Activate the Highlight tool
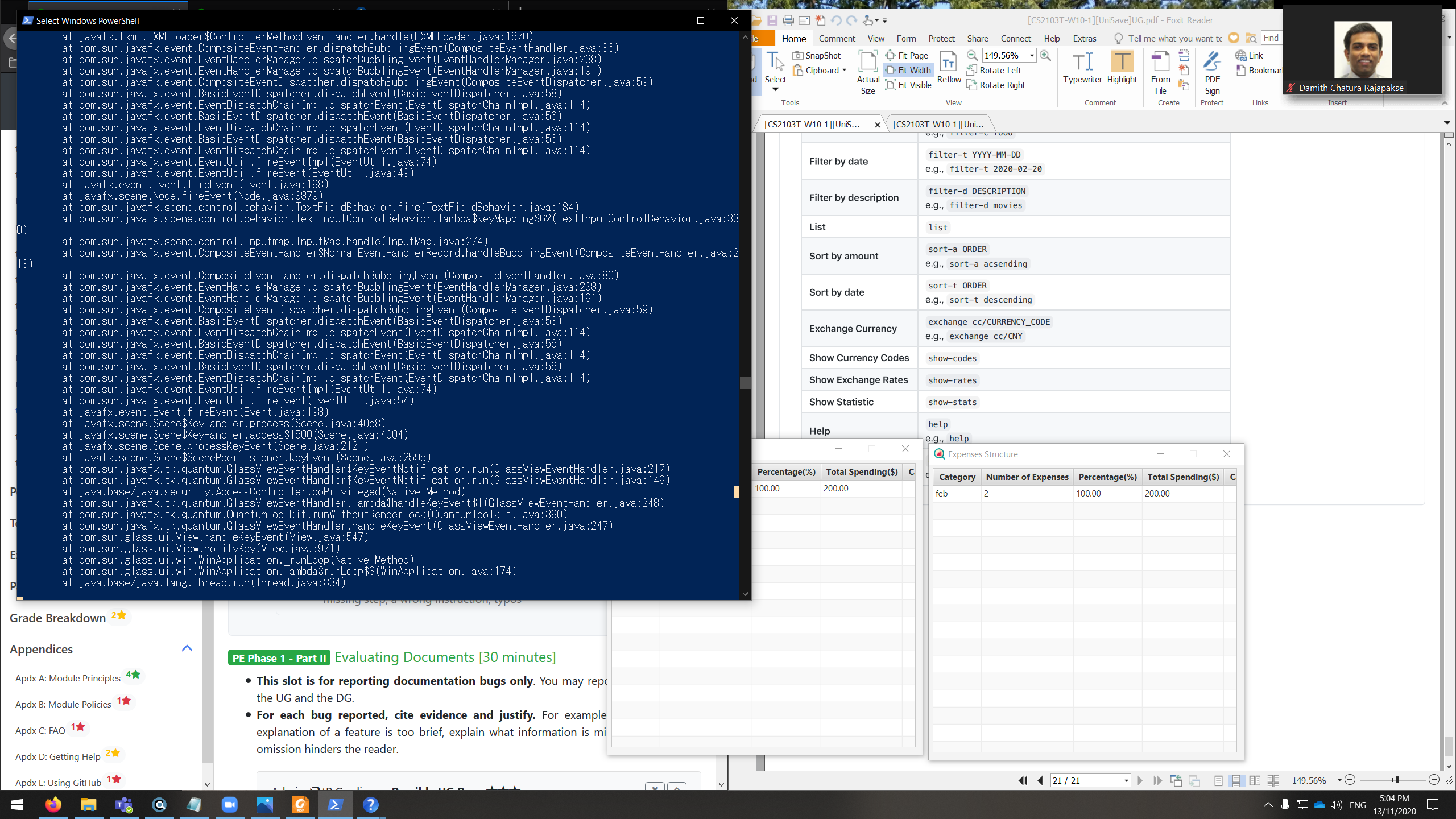 [x=1122, y=68]
